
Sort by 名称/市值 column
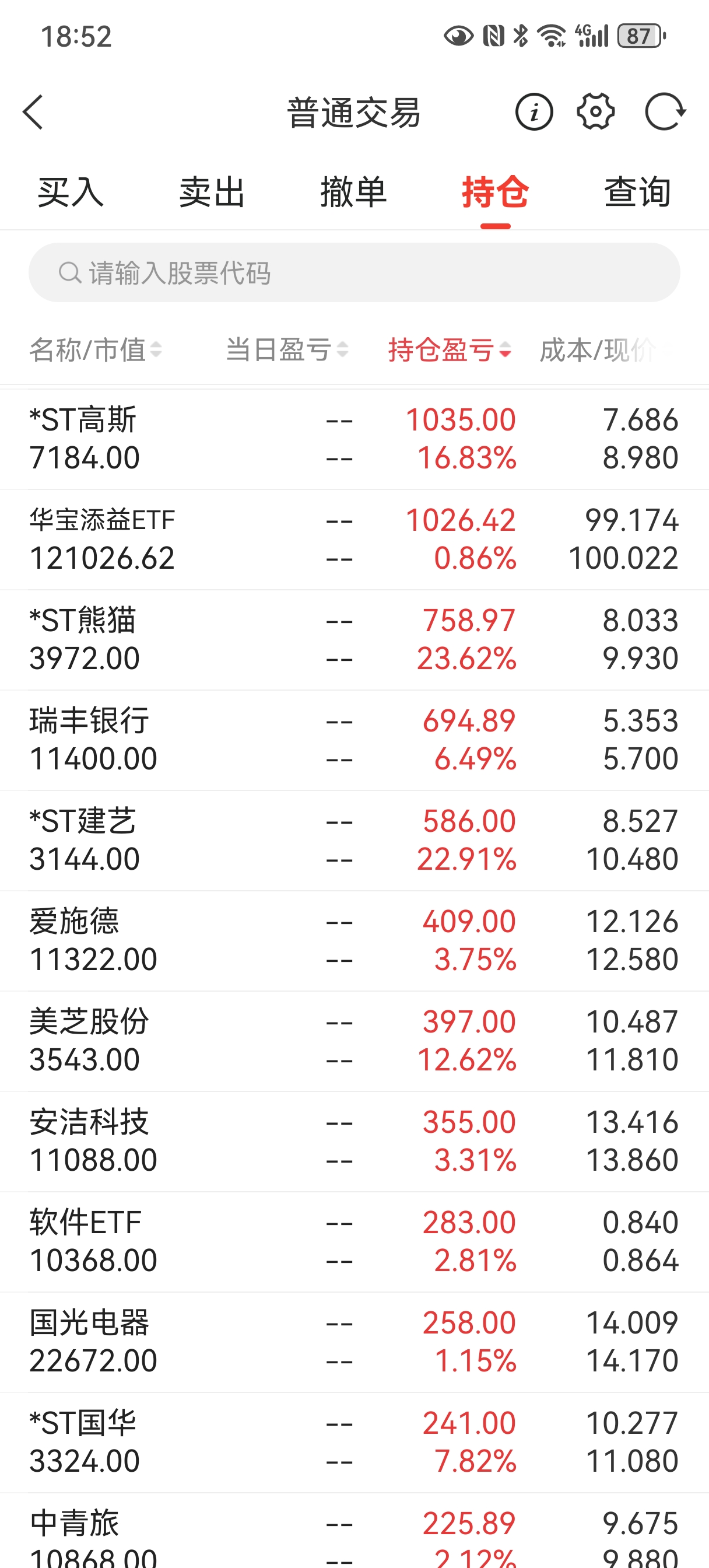[96, 350]
